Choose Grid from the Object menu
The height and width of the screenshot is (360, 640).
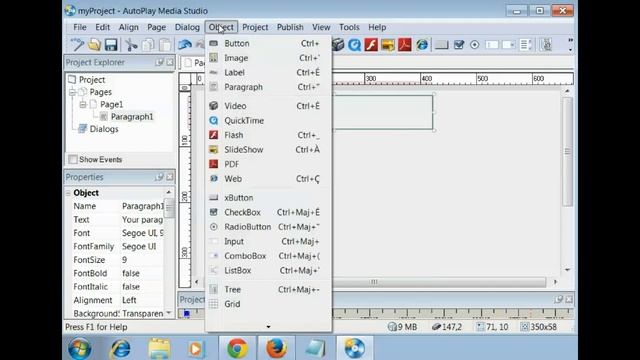[269, 304]
